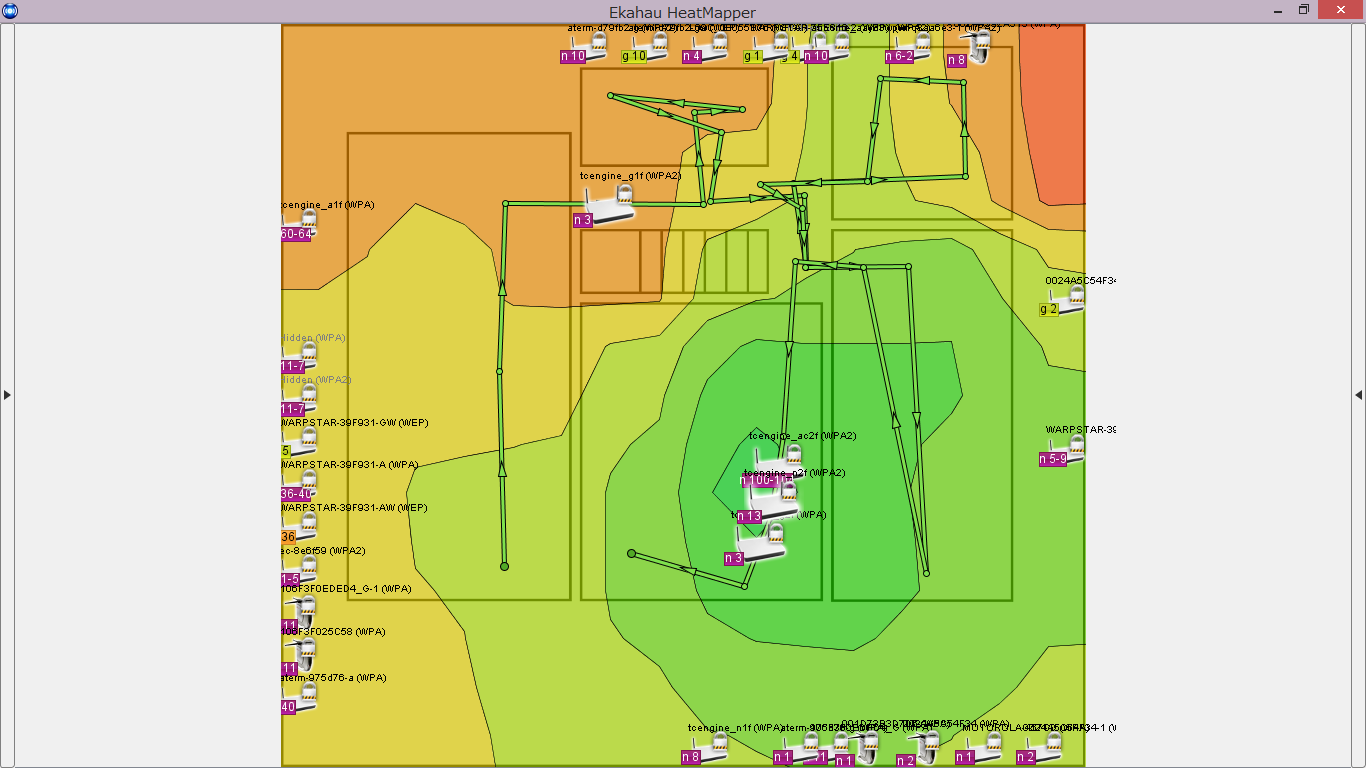Restore the window using title bar button
The height and width of the screenshot is (768, 1366).
point(1304,10)
